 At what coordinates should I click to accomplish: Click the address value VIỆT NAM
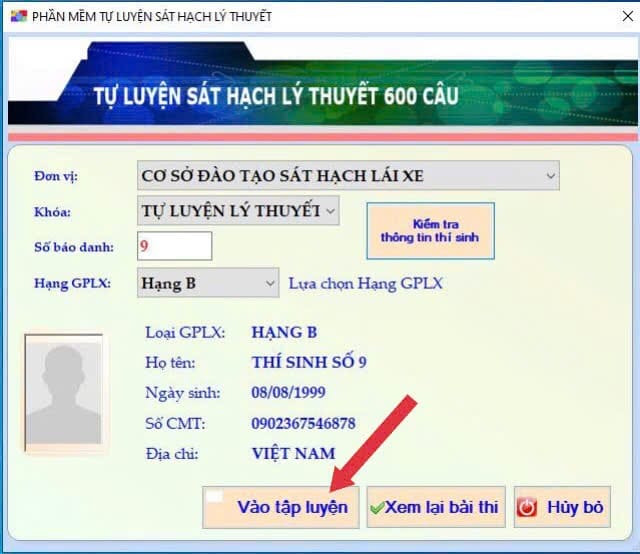pyautogui.click(x=293, y=453)
